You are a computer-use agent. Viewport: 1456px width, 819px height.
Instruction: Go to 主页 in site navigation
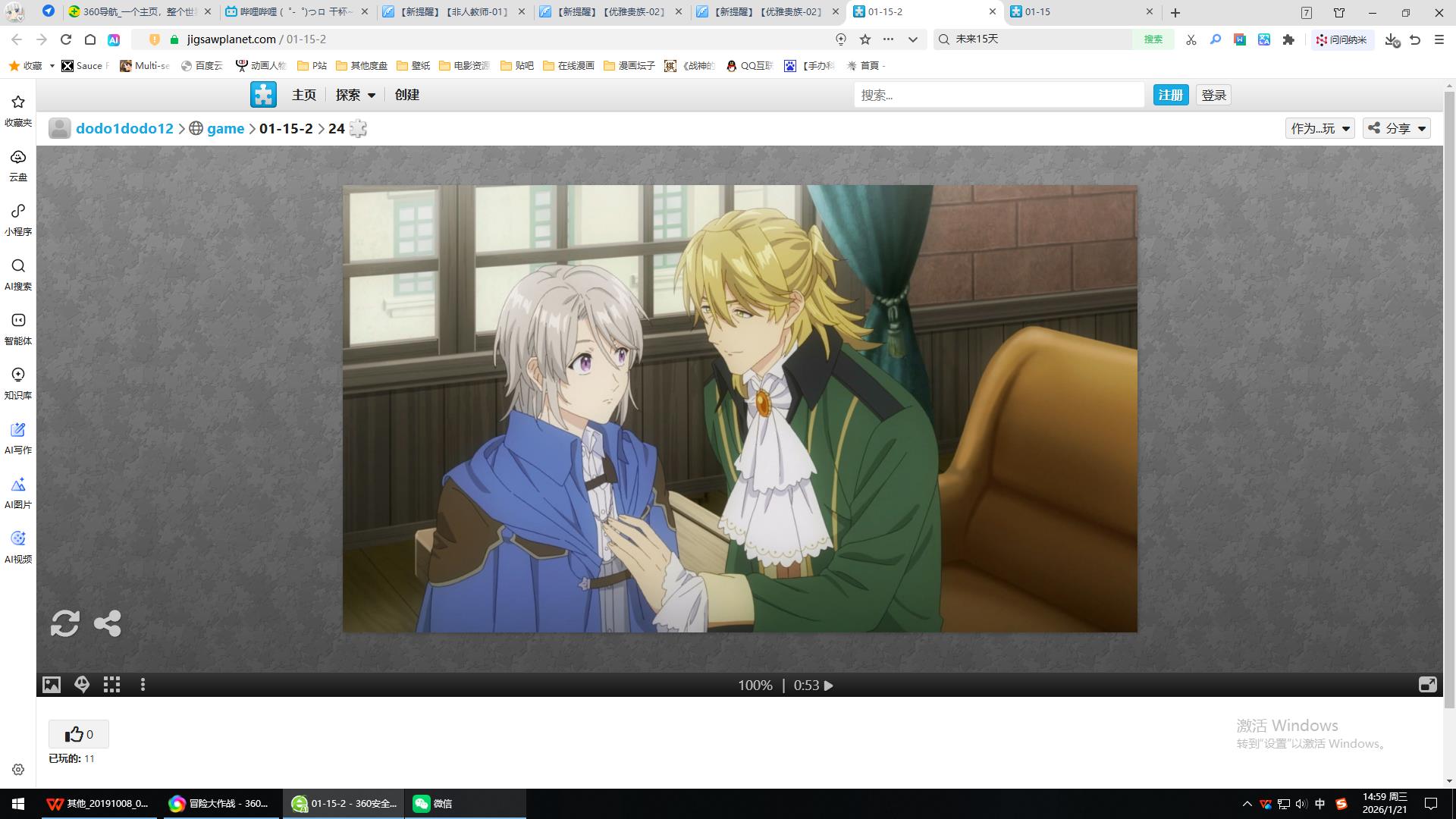(x=304, y=95)
